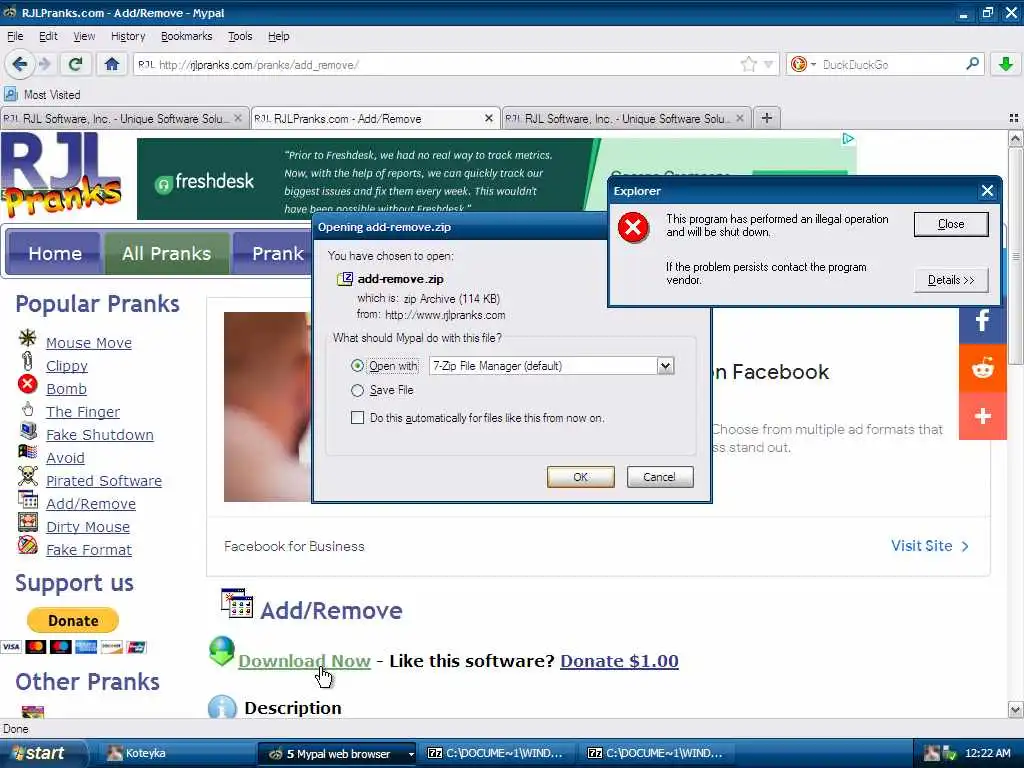Open the Edit menu
Viewport: 1024px width, 768px height.
tap(48, 36)
